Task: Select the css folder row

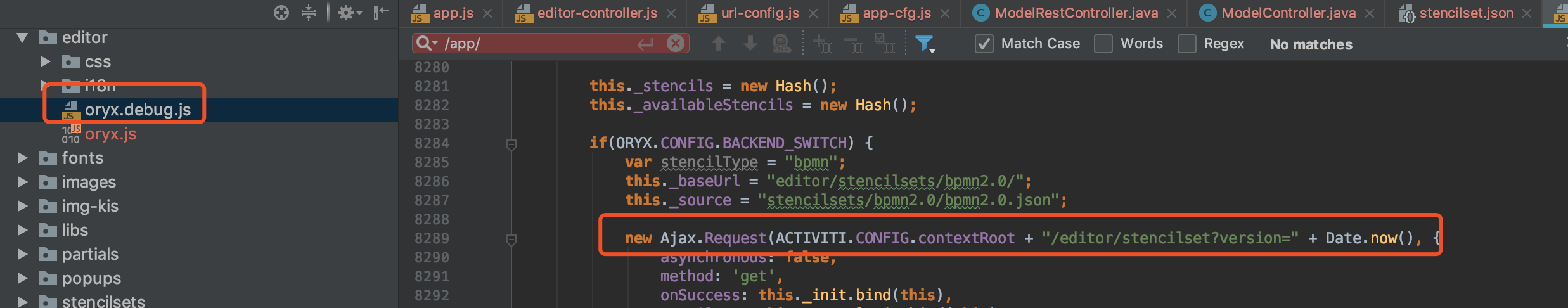Action: pos(199,61)
